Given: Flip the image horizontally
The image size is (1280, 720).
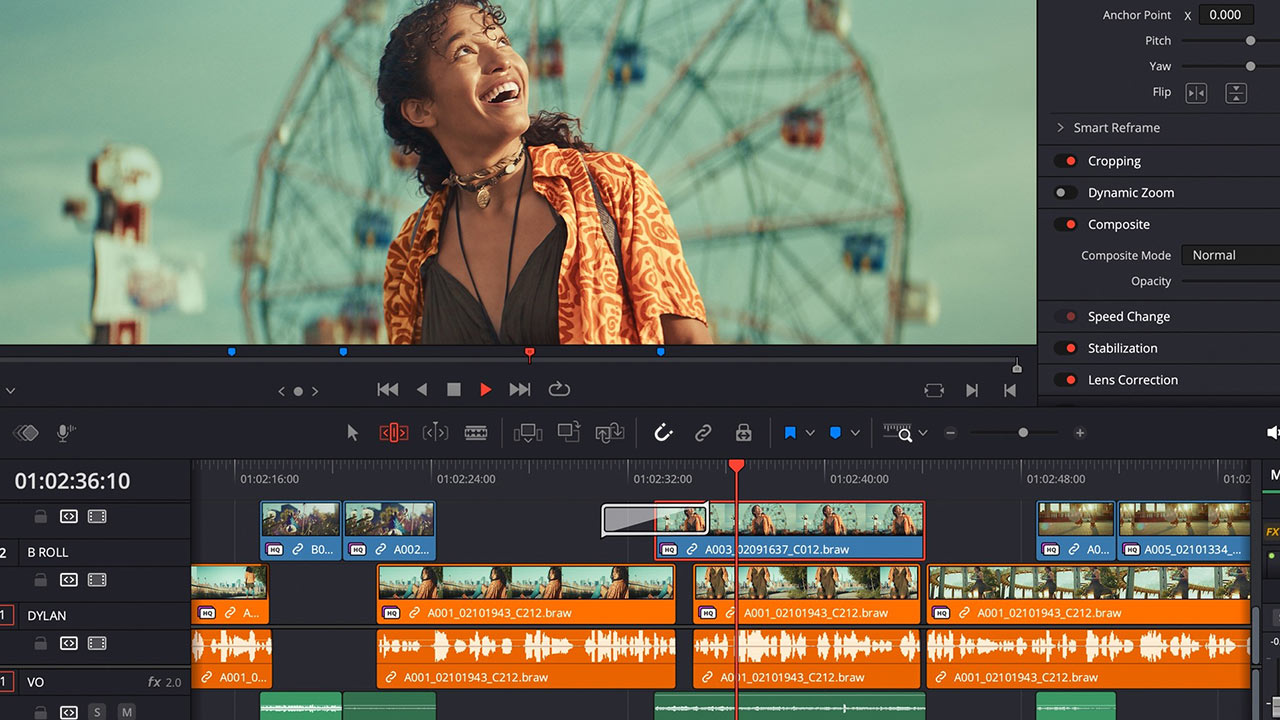Looking at the screenshot, I should tap(1196, 93).
